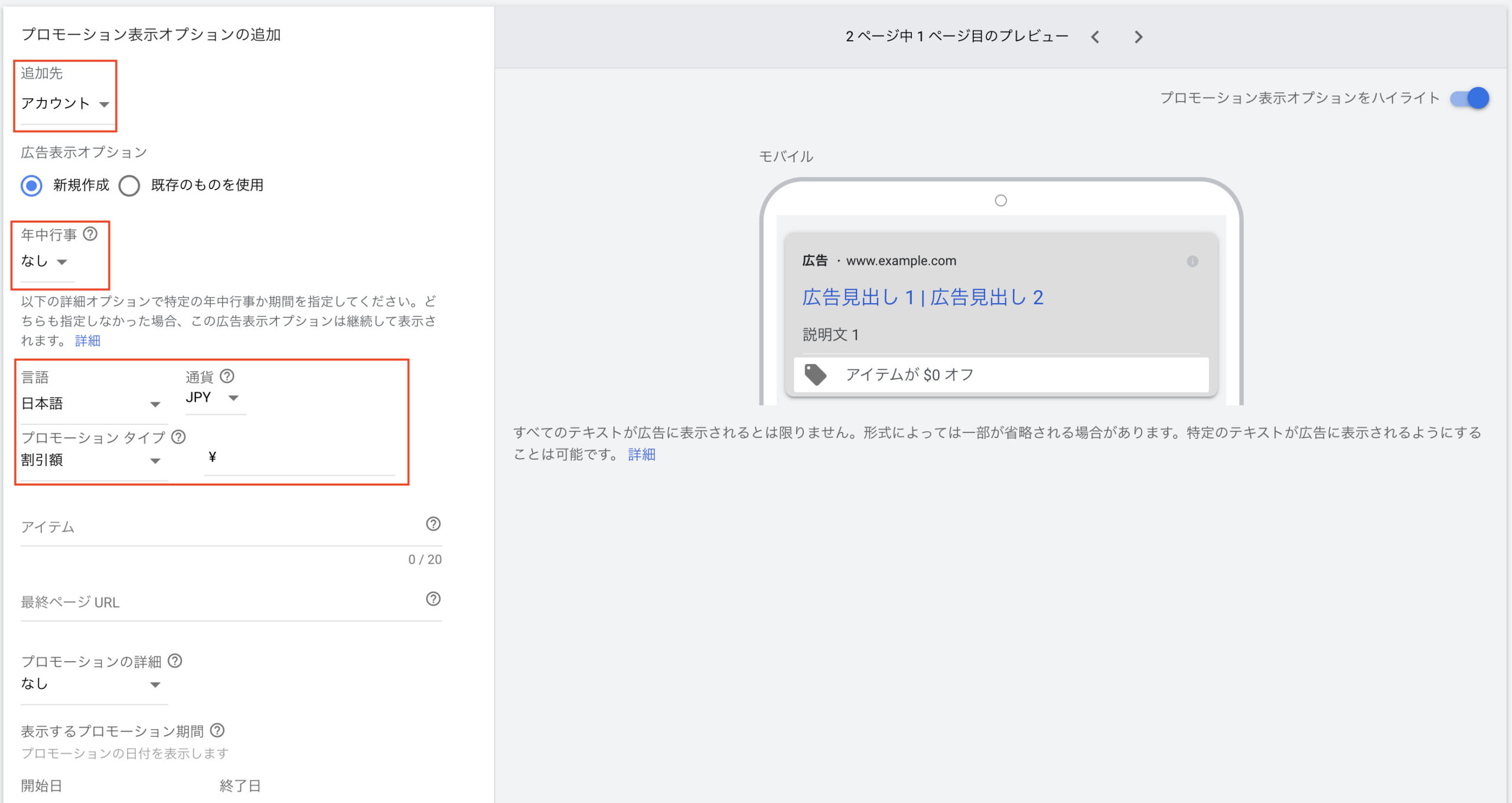The width and height of the screenshot is (1512, 803).
Task: Open 追加先 アカウント dropdown
Action: pos(65,104)
